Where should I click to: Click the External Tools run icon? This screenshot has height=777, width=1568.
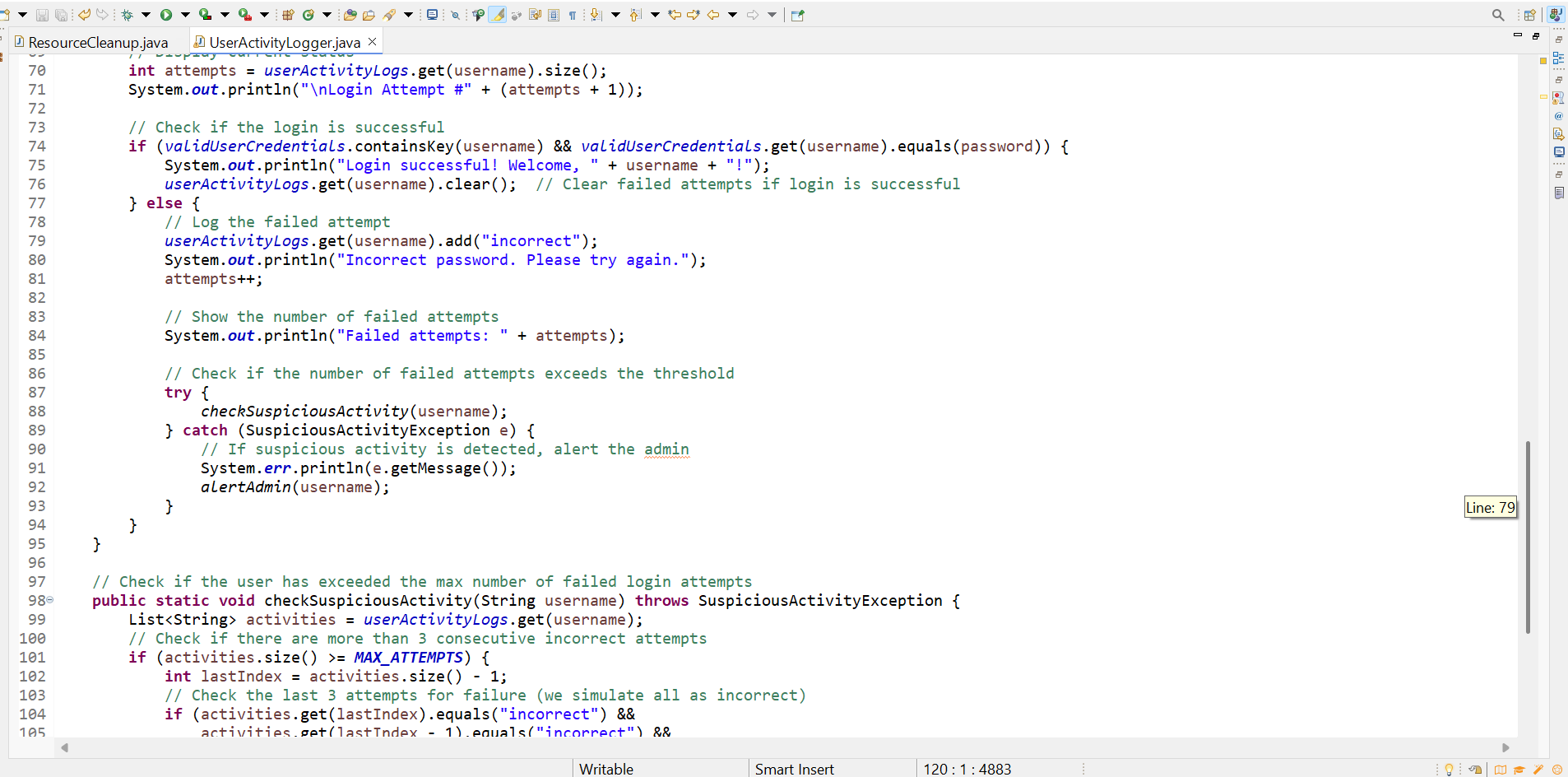pos(244,15)
